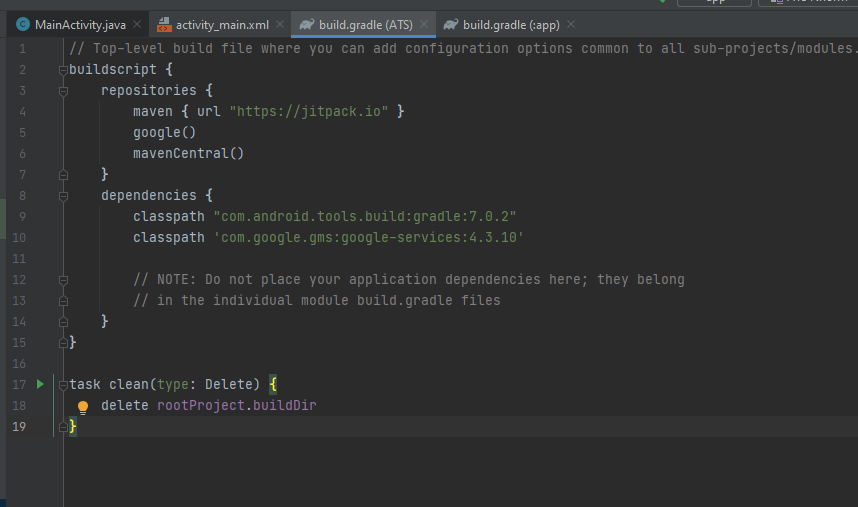The height and width of the screenshot is (507, 858).
Task: Switch to the build.gradle (:app) tab
Action: 511,25
